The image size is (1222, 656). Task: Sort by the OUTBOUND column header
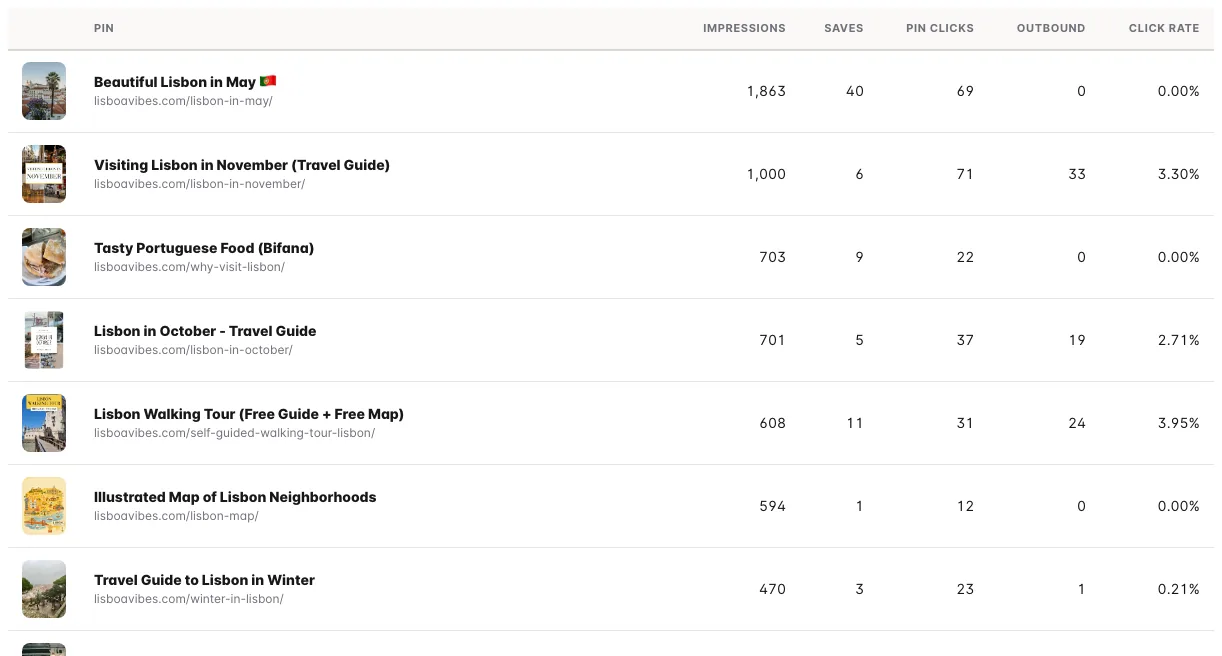pyautogui.click(x=1051, y=28)
